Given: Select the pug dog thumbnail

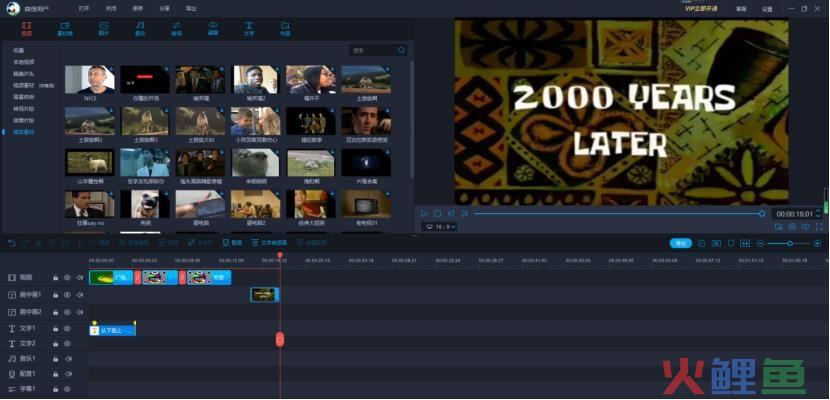Looking at the screenshot, I should click(x=145, y=204).
